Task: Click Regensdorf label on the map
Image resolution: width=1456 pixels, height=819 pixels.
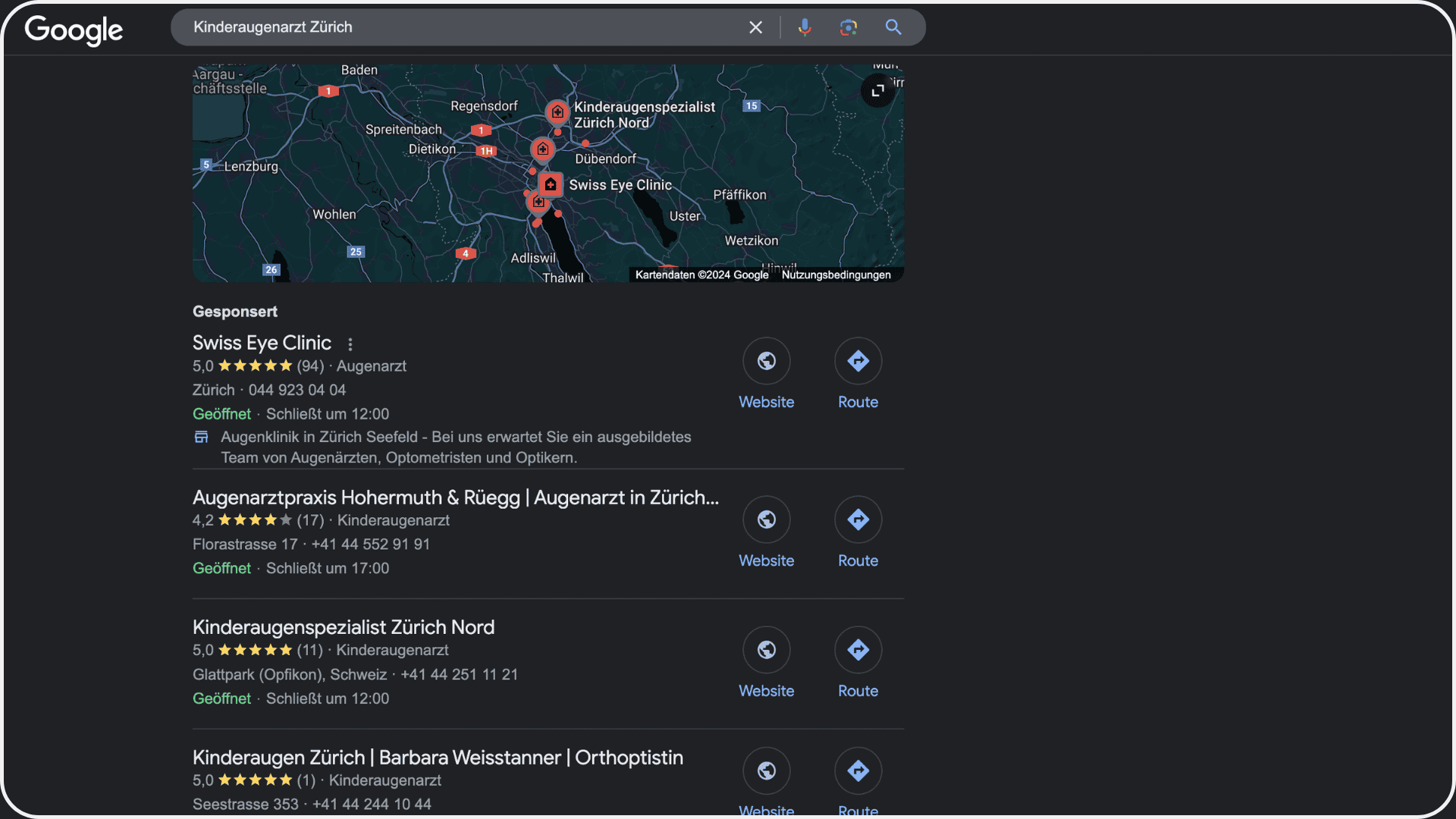Action: pos(484,106)
